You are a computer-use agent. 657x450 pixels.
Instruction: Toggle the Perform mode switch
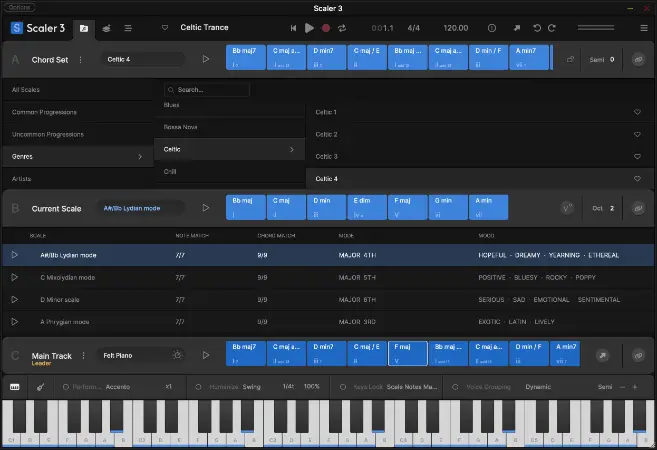62,386
